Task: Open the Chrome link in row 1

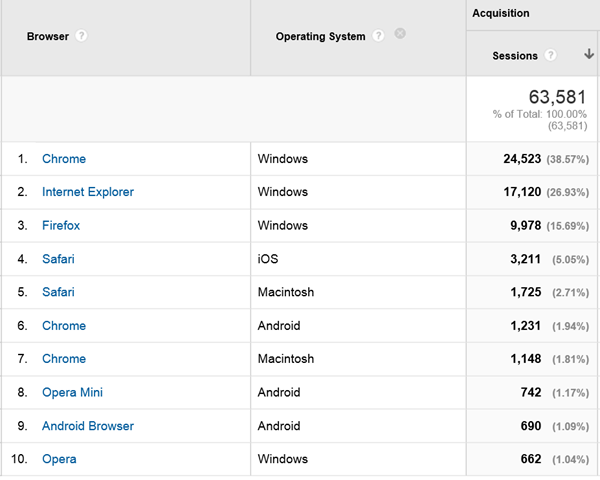Action: (x=64, y=159)
